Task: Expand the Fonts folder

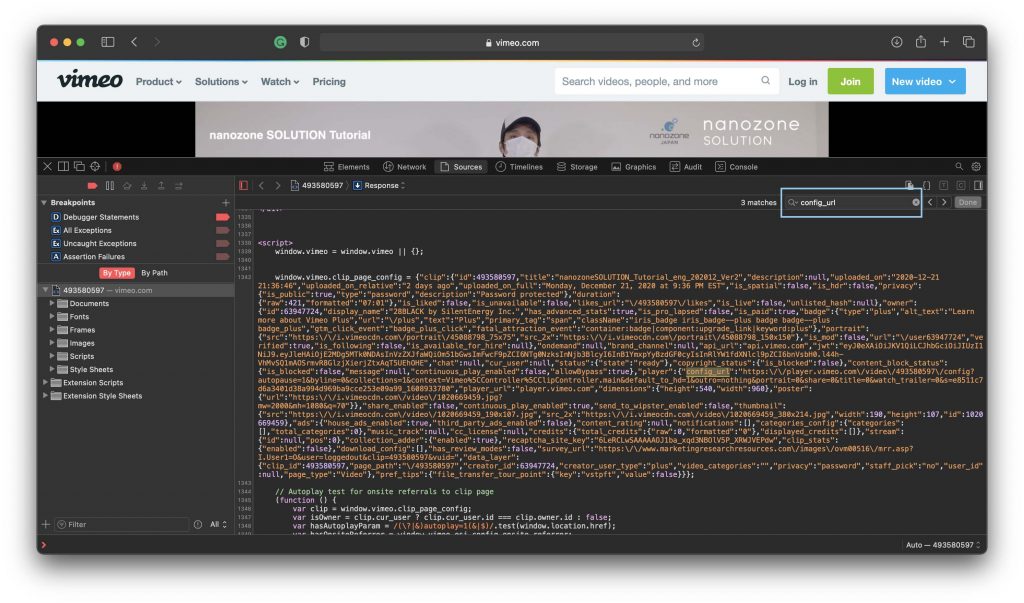Action: click(52, 316)
